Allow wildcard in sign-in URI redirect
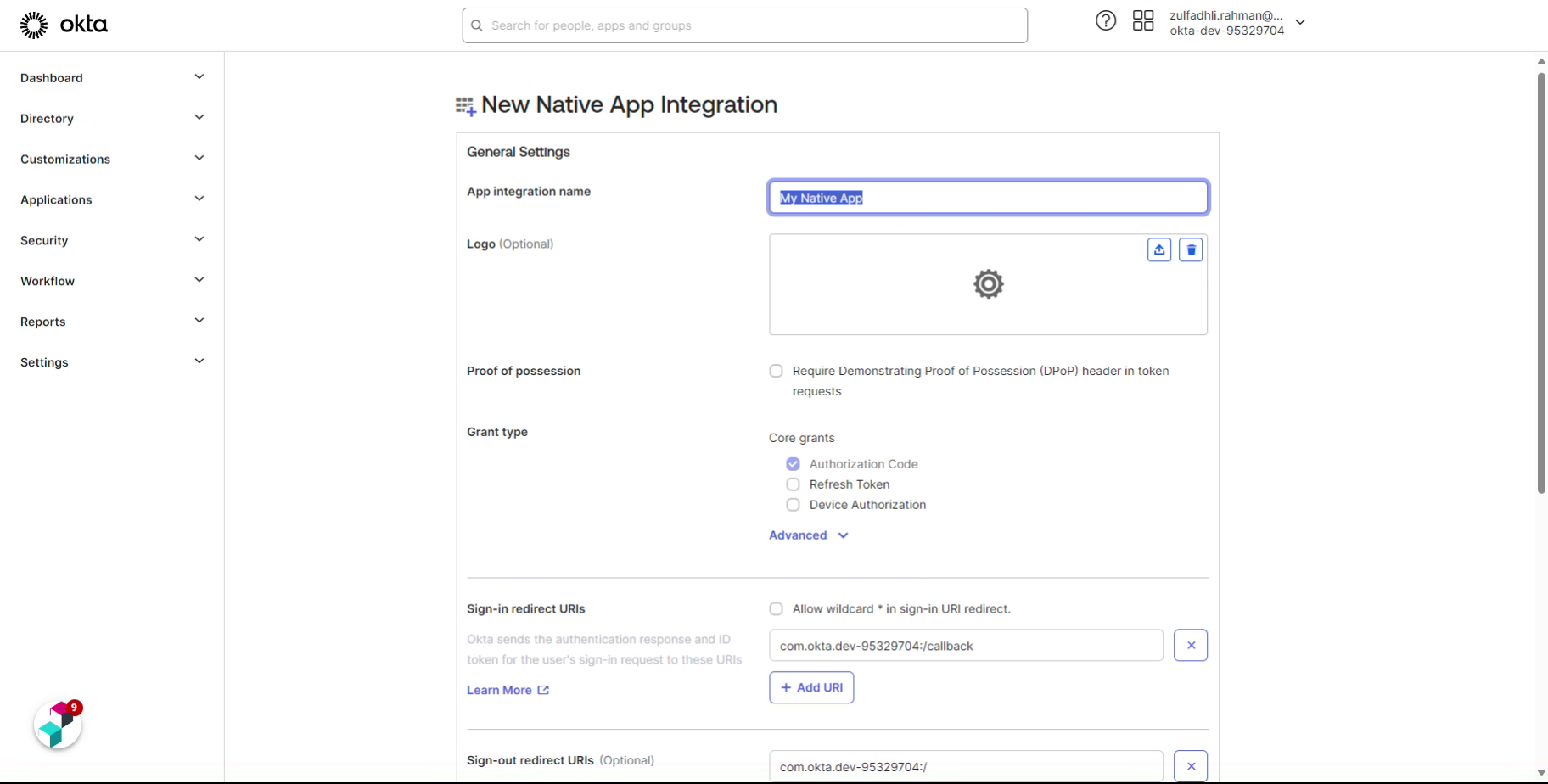This screenshot has width=1548, height=784. pos(776,609)
